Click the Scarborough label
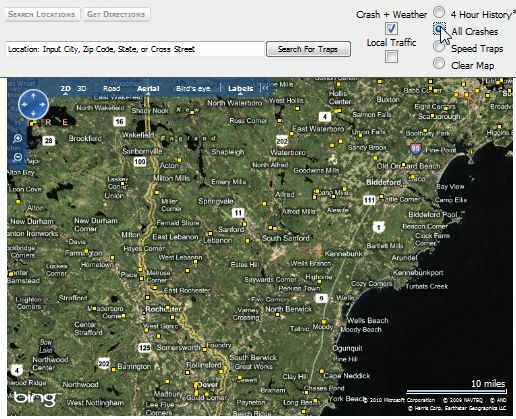 [439, 116]
